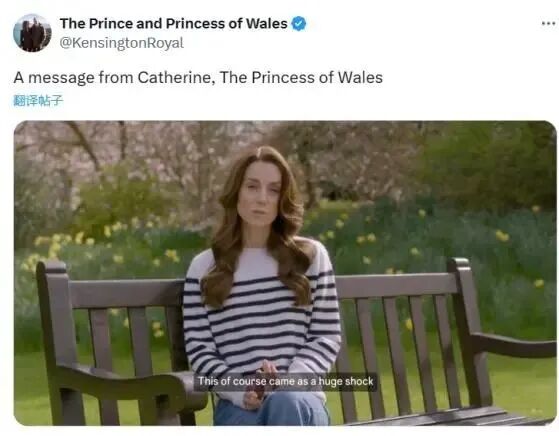Click the blue jeans at the video bottom
Image resolution: width=559 pixels, height=436 pixels.
pyautogui.click(x=271, y=410)
